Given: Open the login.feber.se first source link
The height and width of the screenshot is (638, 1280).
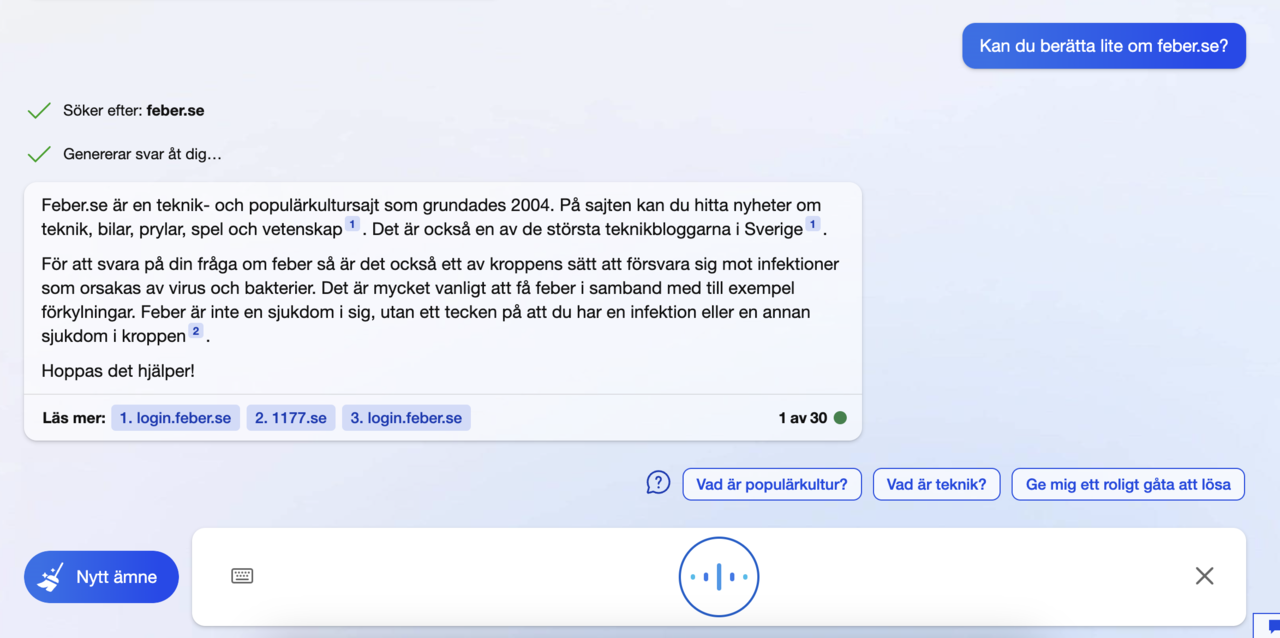Looking at the screenshot, I should coord(175,418).
